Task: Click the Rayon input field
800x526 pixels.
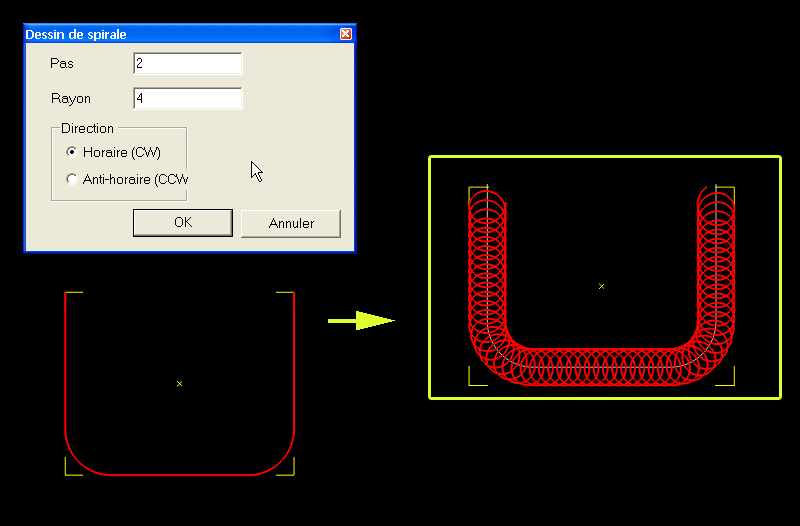Action: [188, 98]
